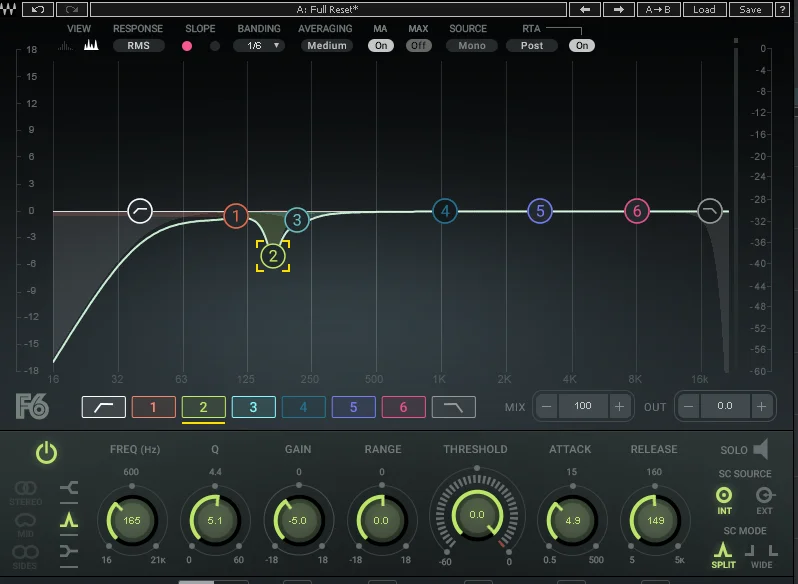Screen dimensions: 798x584
Task: Click the RELEASE knob showing 149
Action: pyautogui.click(x=656, y=520)
